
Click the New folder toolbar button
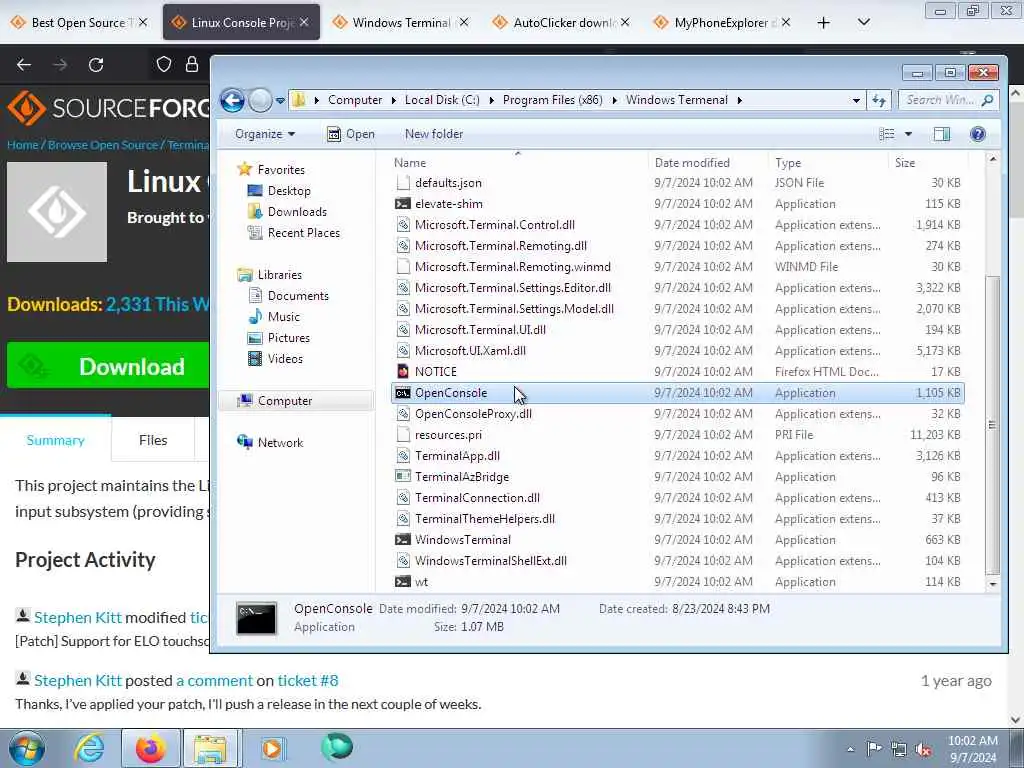tap(434, 134)
